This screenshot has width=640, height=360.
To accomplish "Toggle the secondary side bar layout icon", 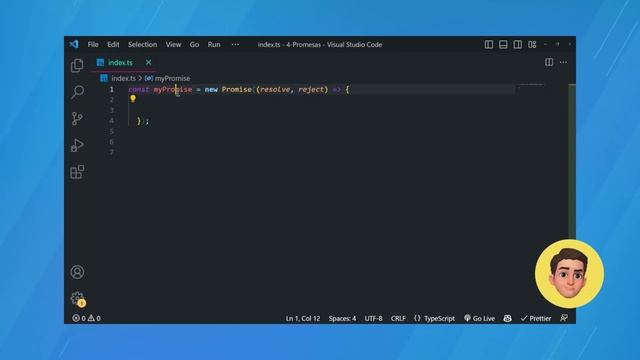I will click(518, 44).
